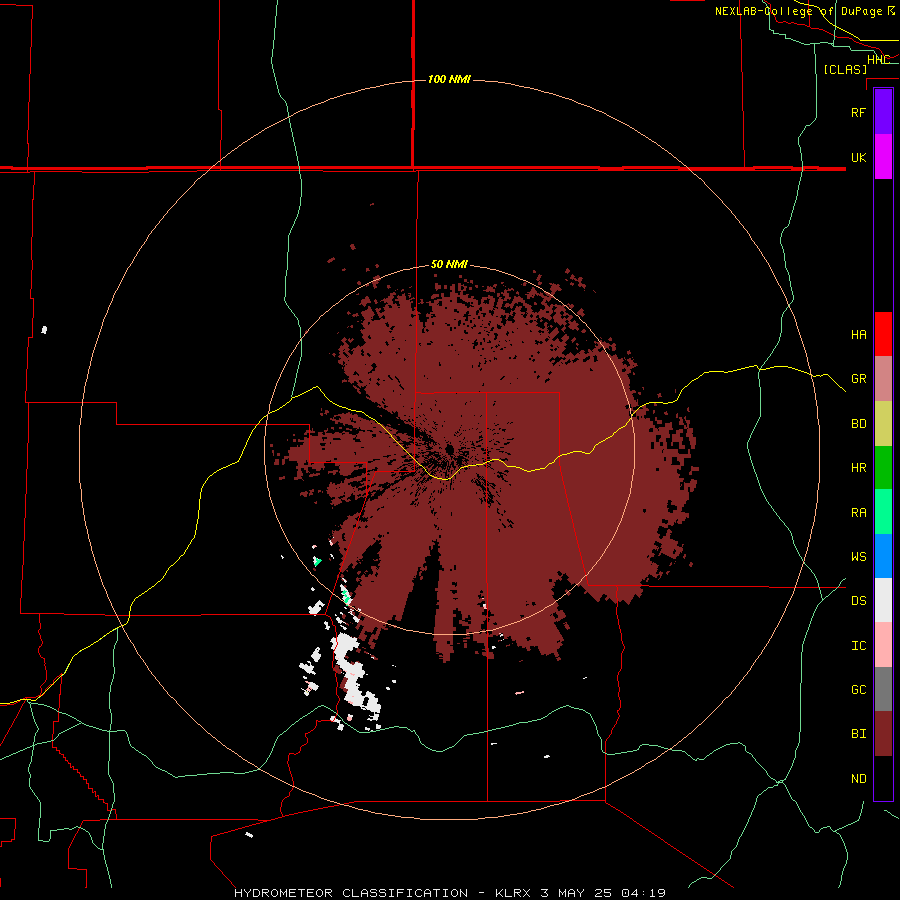The image size is (900, 900).
Task: Click the HYDROMETEOR CLASSIFICATION title text
Action: [x=350, y=893]
